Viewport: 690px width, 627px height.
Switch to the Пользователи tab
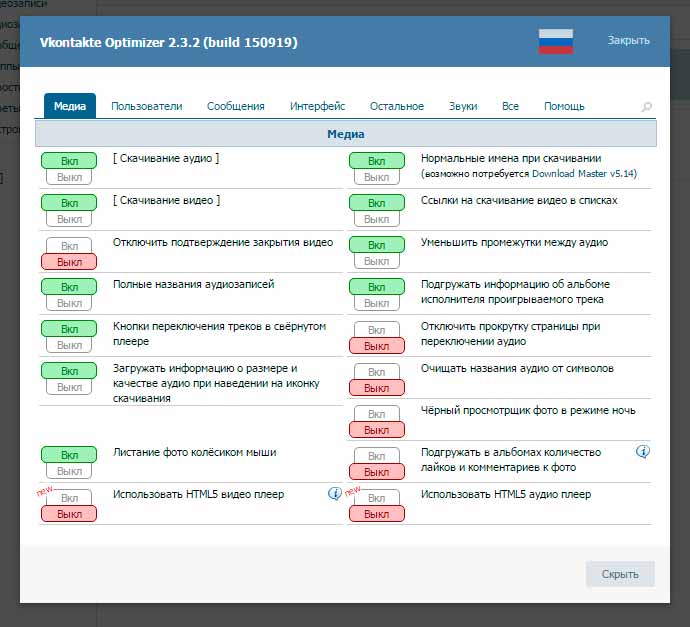(x=147, y=106)
